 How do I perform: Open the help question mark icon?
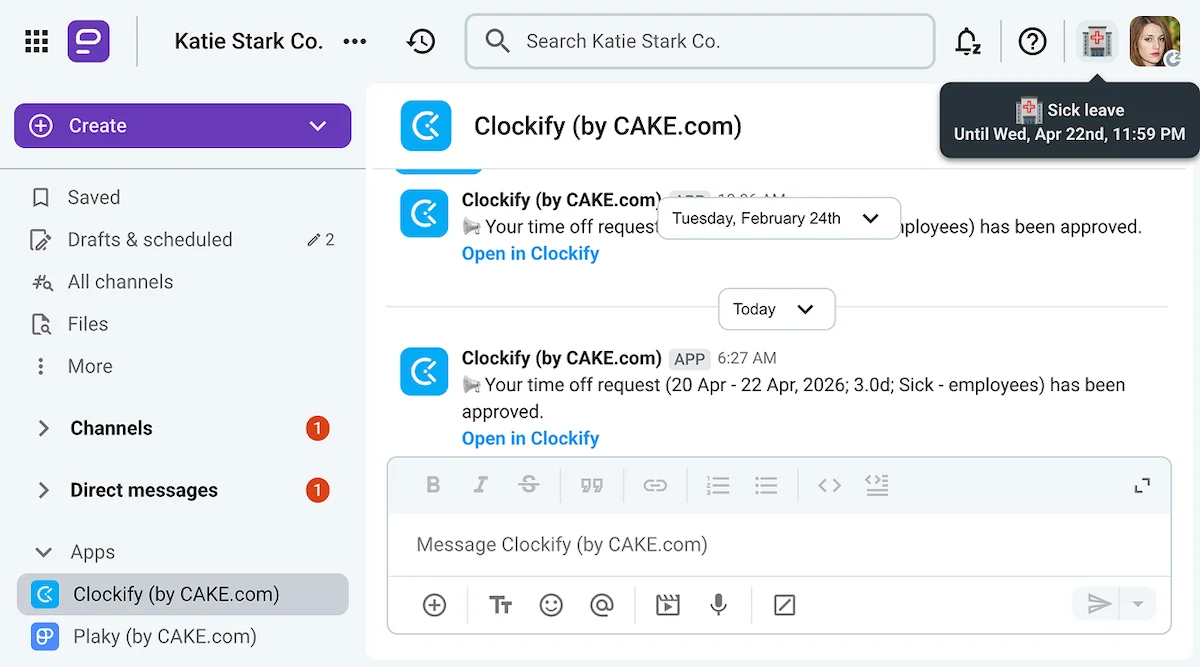(x=1032, y=41)
